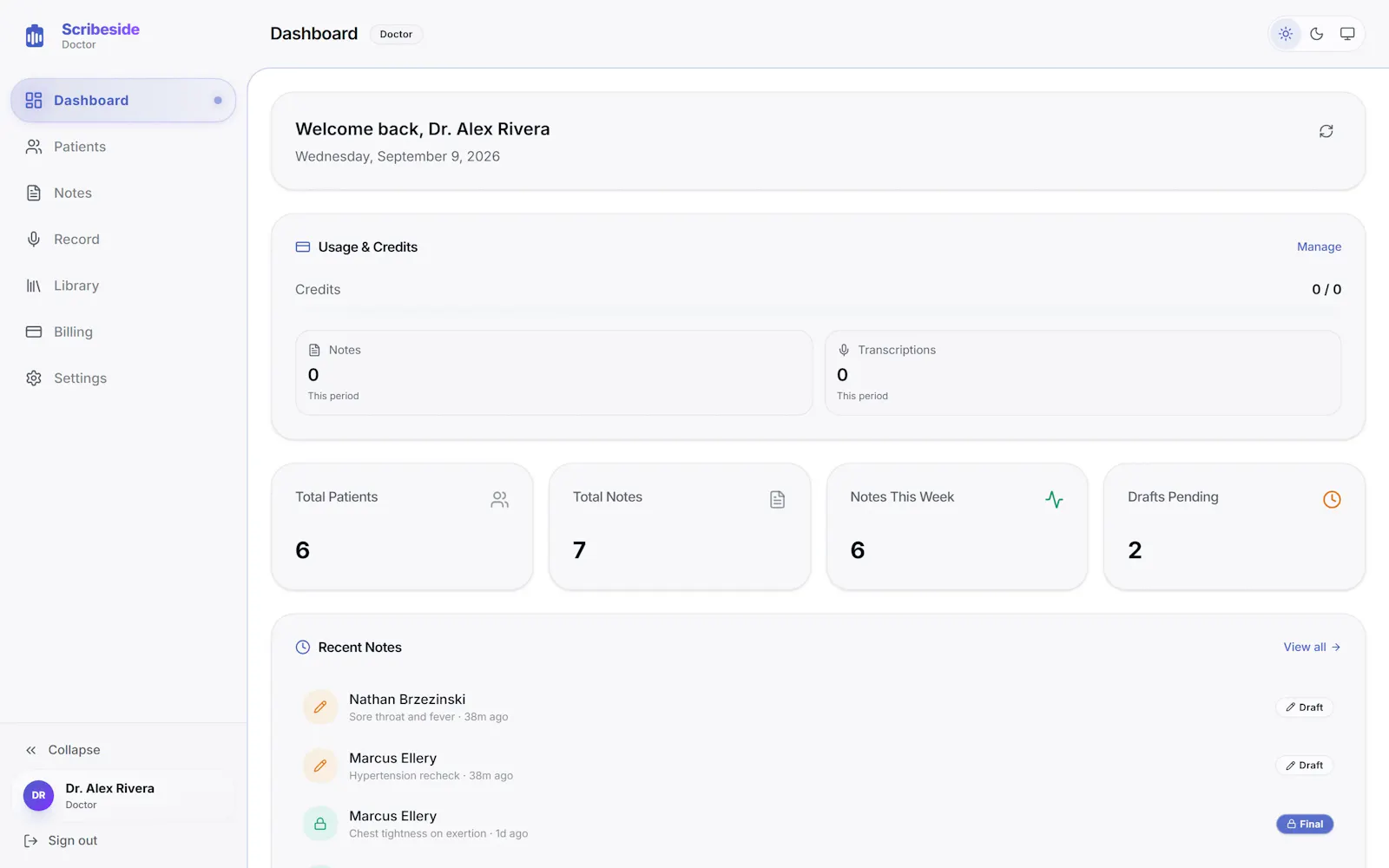The width and height of the screenshot is (1389, 868).
Task: Click the Total Notes value 7
Action: pos(579,550)
